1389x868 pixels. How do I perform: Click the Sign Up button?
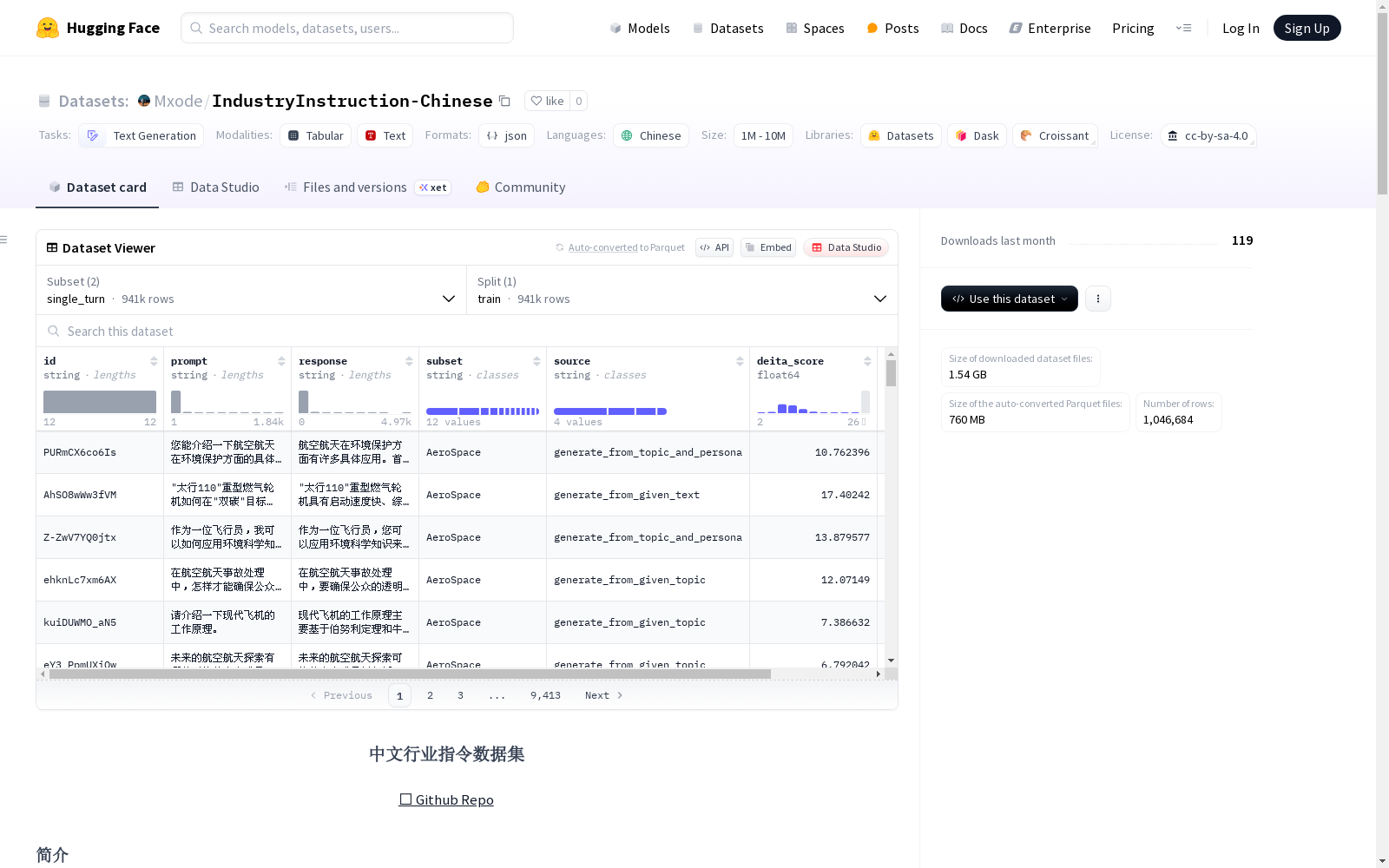click(1307, 28)
